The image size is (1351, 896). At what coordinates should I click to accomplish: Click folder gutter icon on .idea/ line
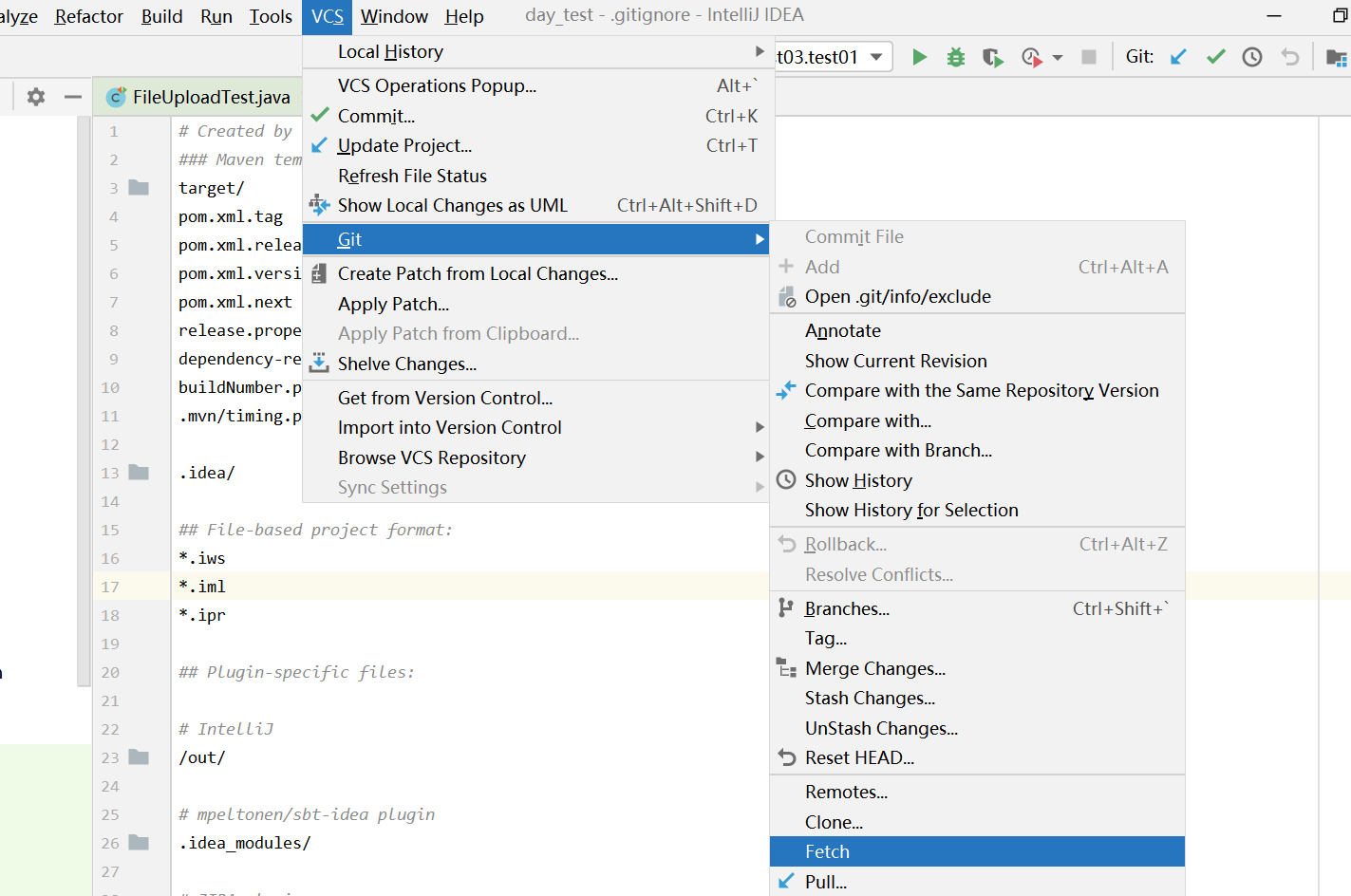(139, 473)
